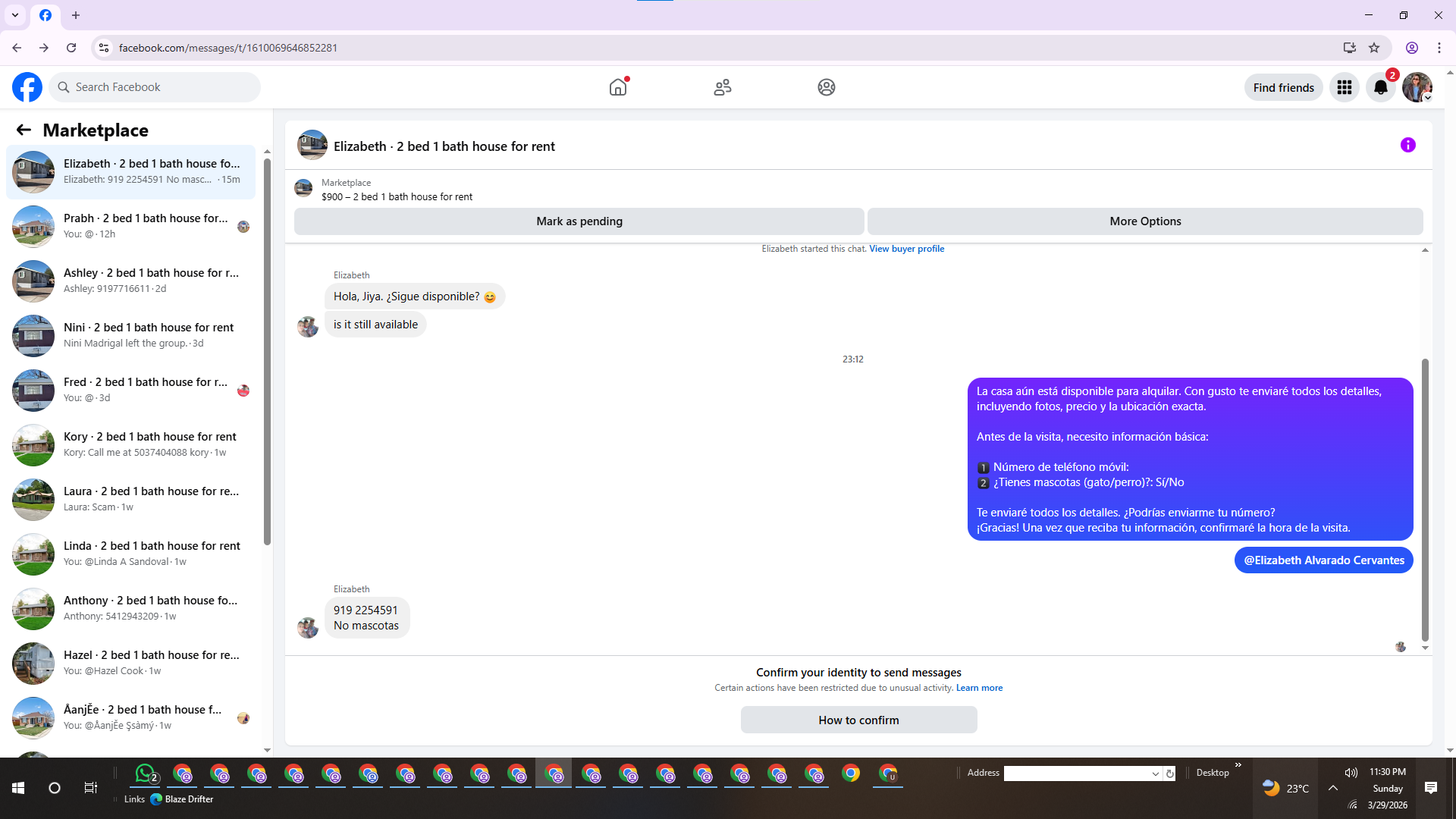1456x819 pixels.
Task: Open Task View on the taskbar
Action: (91, 788)
